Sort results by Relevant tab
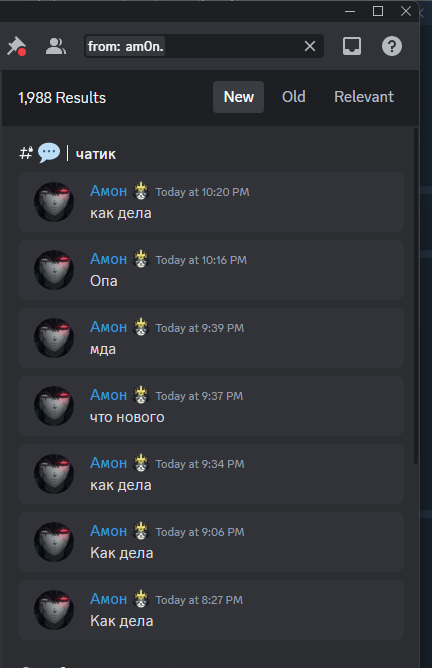 tap(364, 97)
